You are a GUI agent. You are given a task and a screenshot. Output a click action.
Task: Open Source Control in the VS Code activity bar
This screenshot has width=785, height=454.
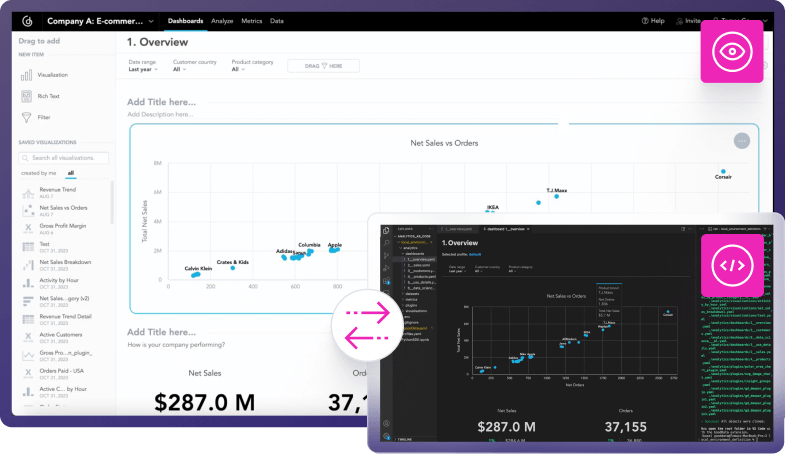[386, 256]
